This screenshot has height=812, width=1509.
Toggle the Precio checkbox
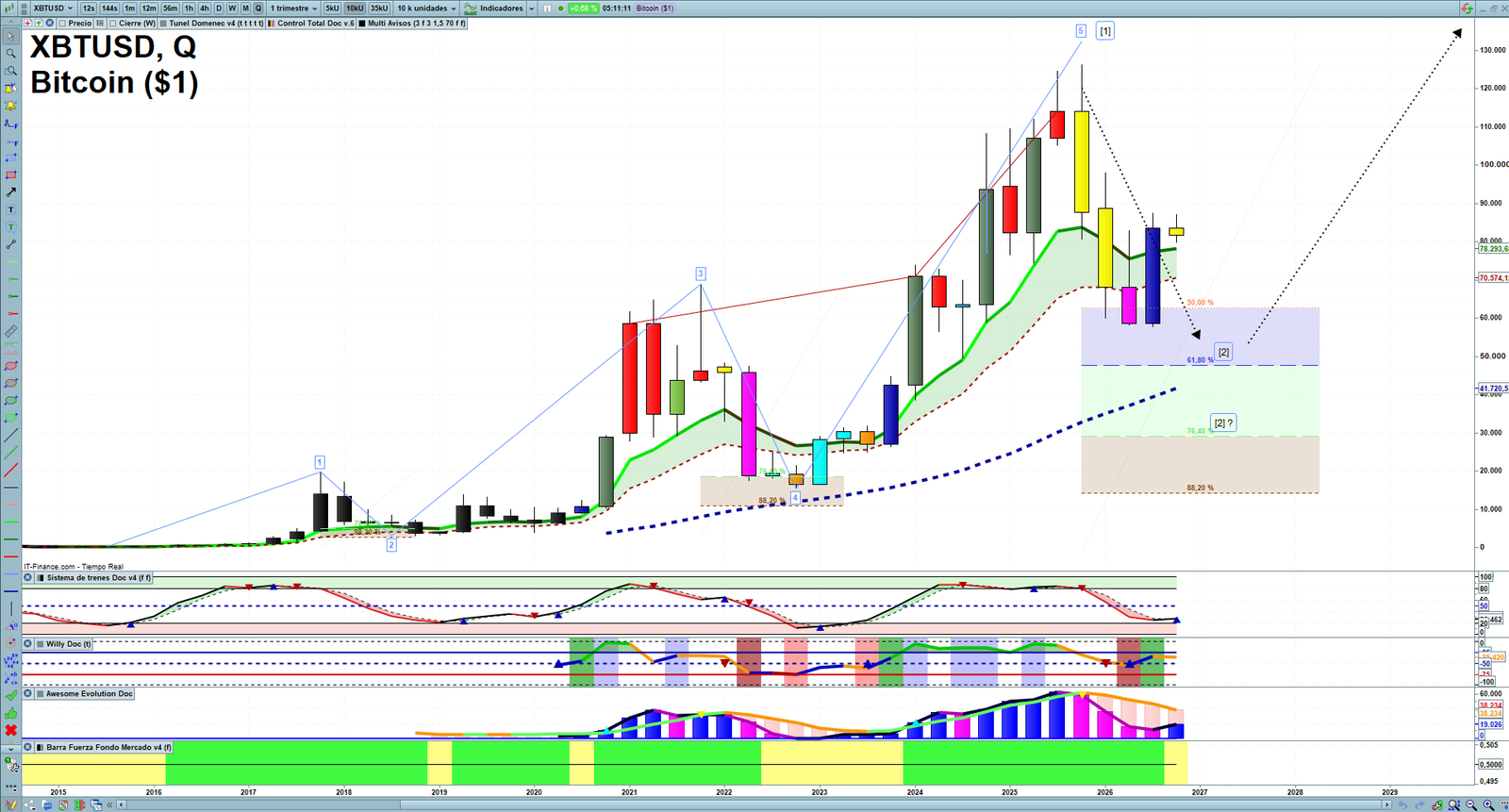(x=63, y=24)
